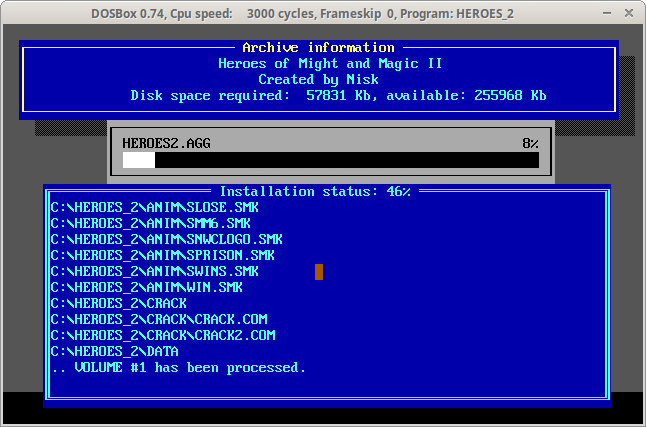
Task: Click the Created by Nisk line
Action: [x=318, y=79]
